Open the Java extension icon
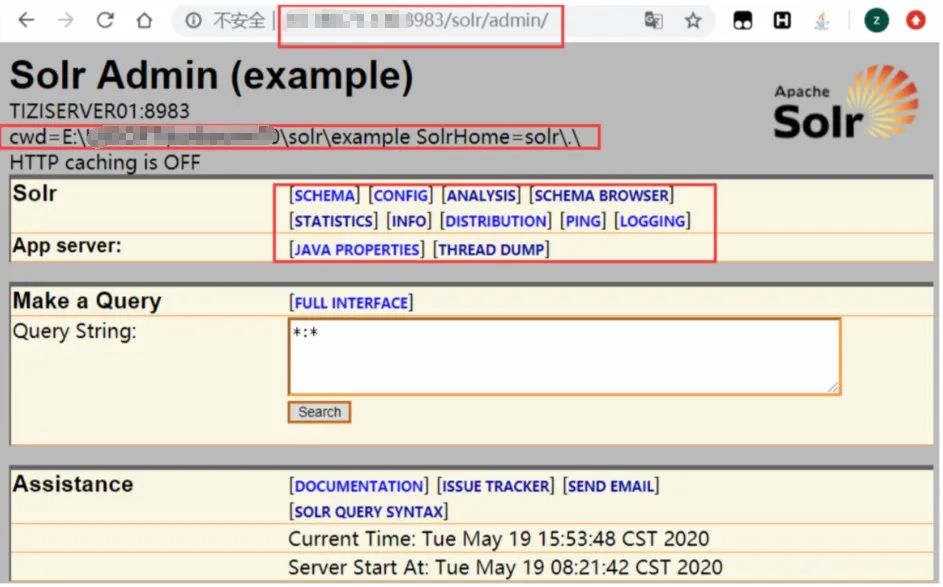 [x=822, y=21]
